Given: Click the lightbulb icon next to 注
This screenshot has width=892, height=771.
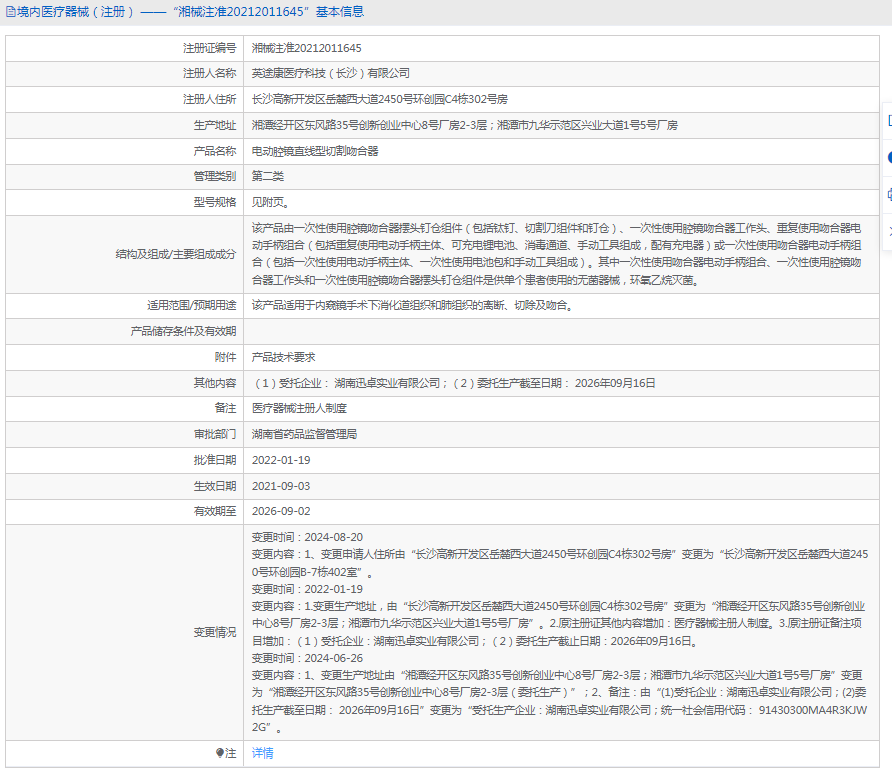Looking at the screenshot, I should click(220, 753).
